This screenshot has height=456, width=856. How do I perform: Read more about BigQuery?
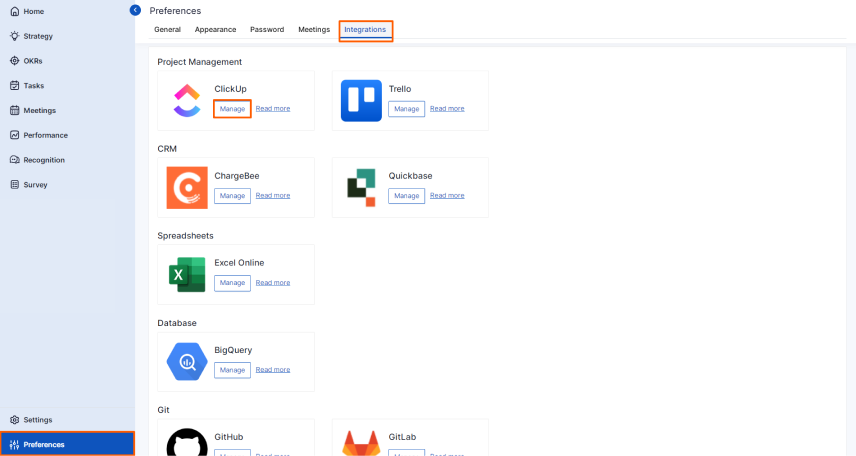pos(272,370)
